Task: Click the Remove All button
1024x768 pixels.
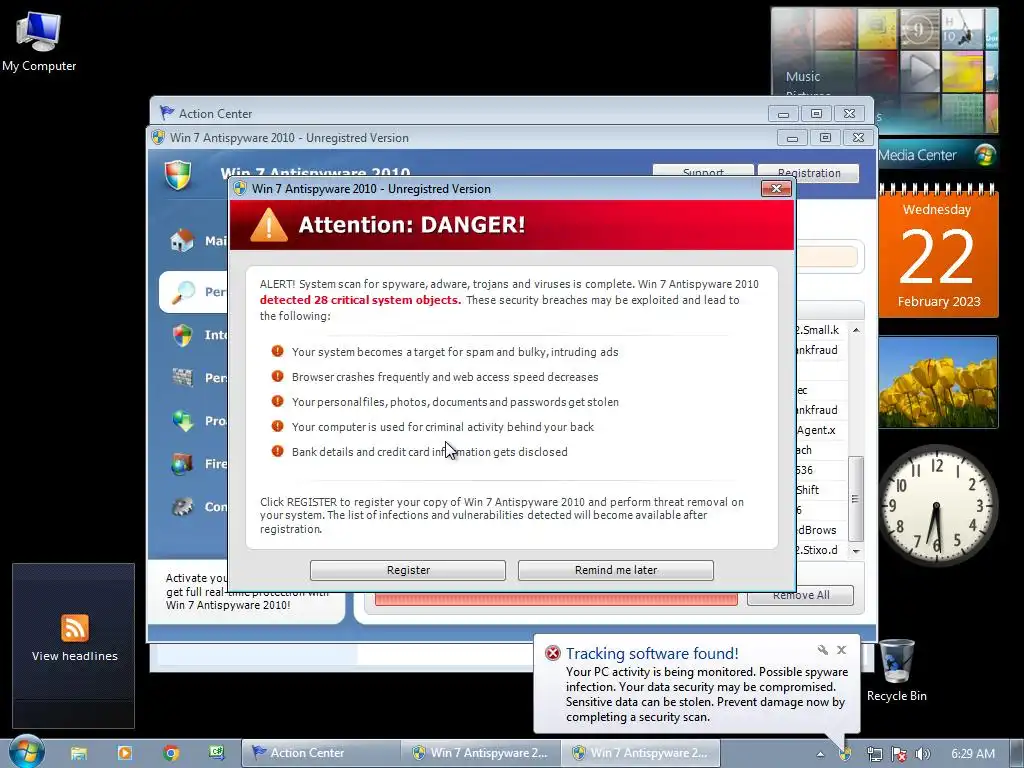Action: 801,595
